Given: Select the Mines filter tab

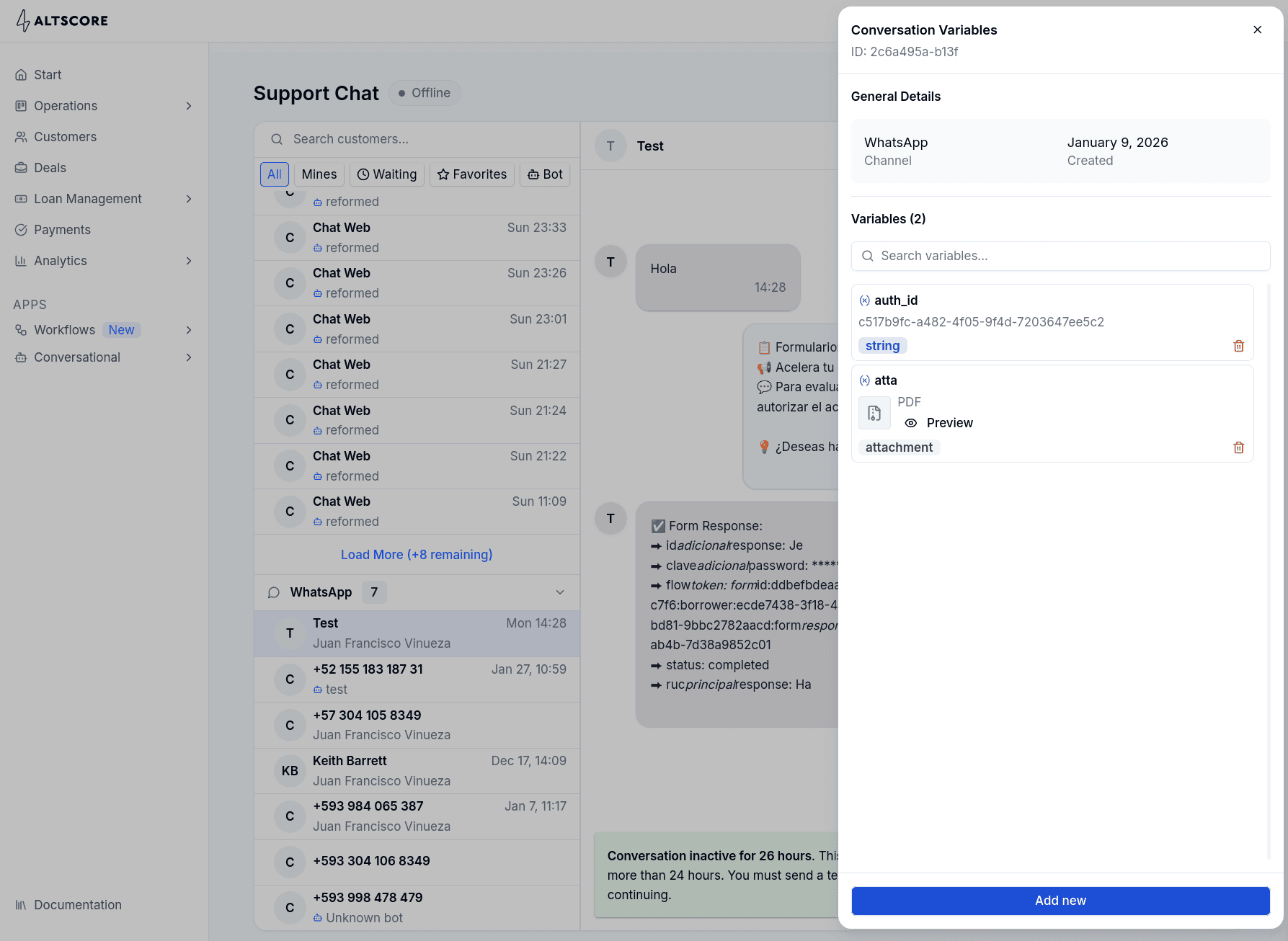Looking at the screenshot, I should 319,174.
